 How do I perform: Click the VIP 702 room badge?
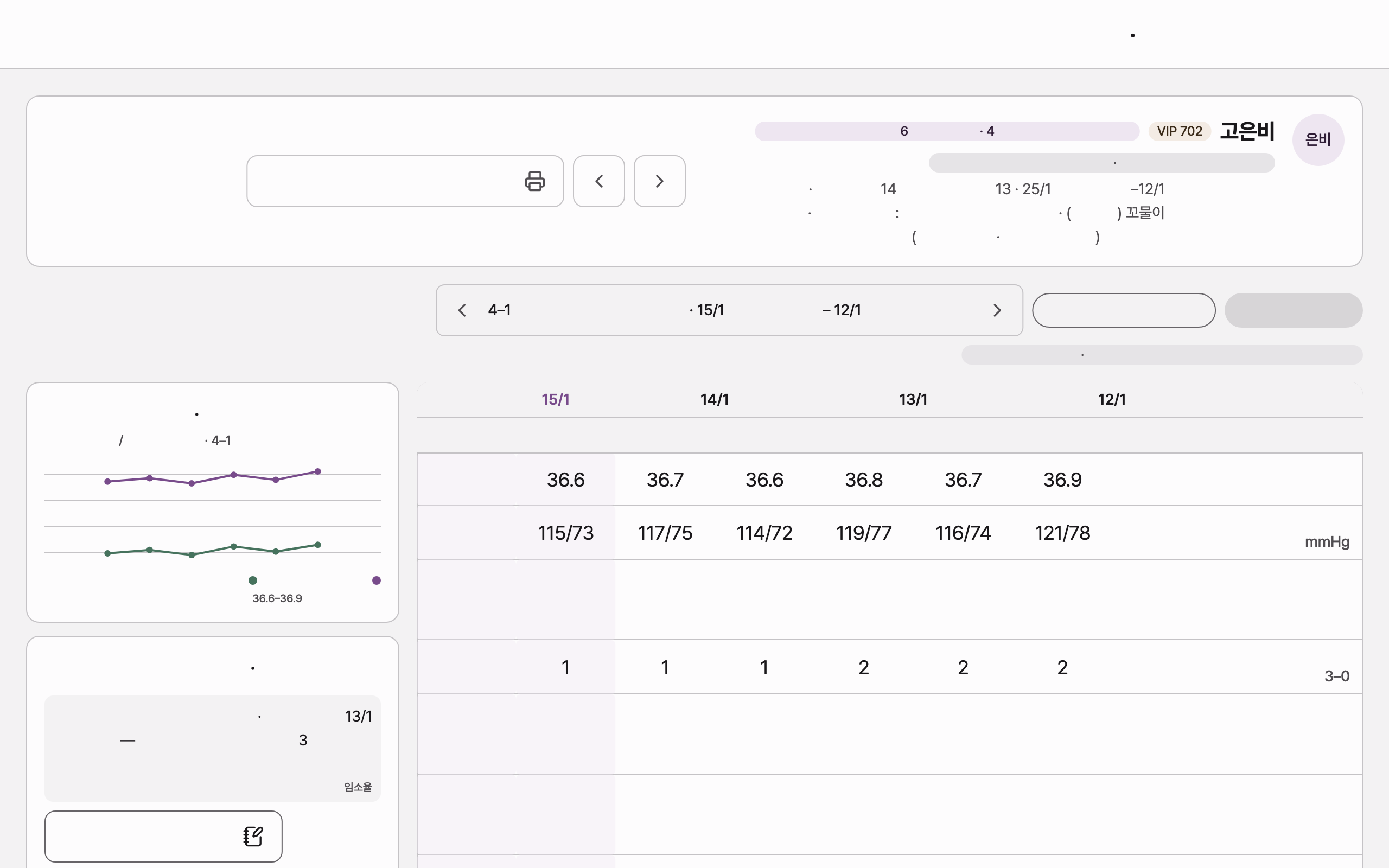[1180, 131]
